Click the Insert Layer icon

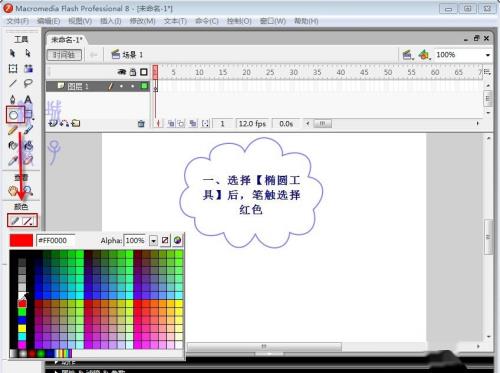point(53,124)
